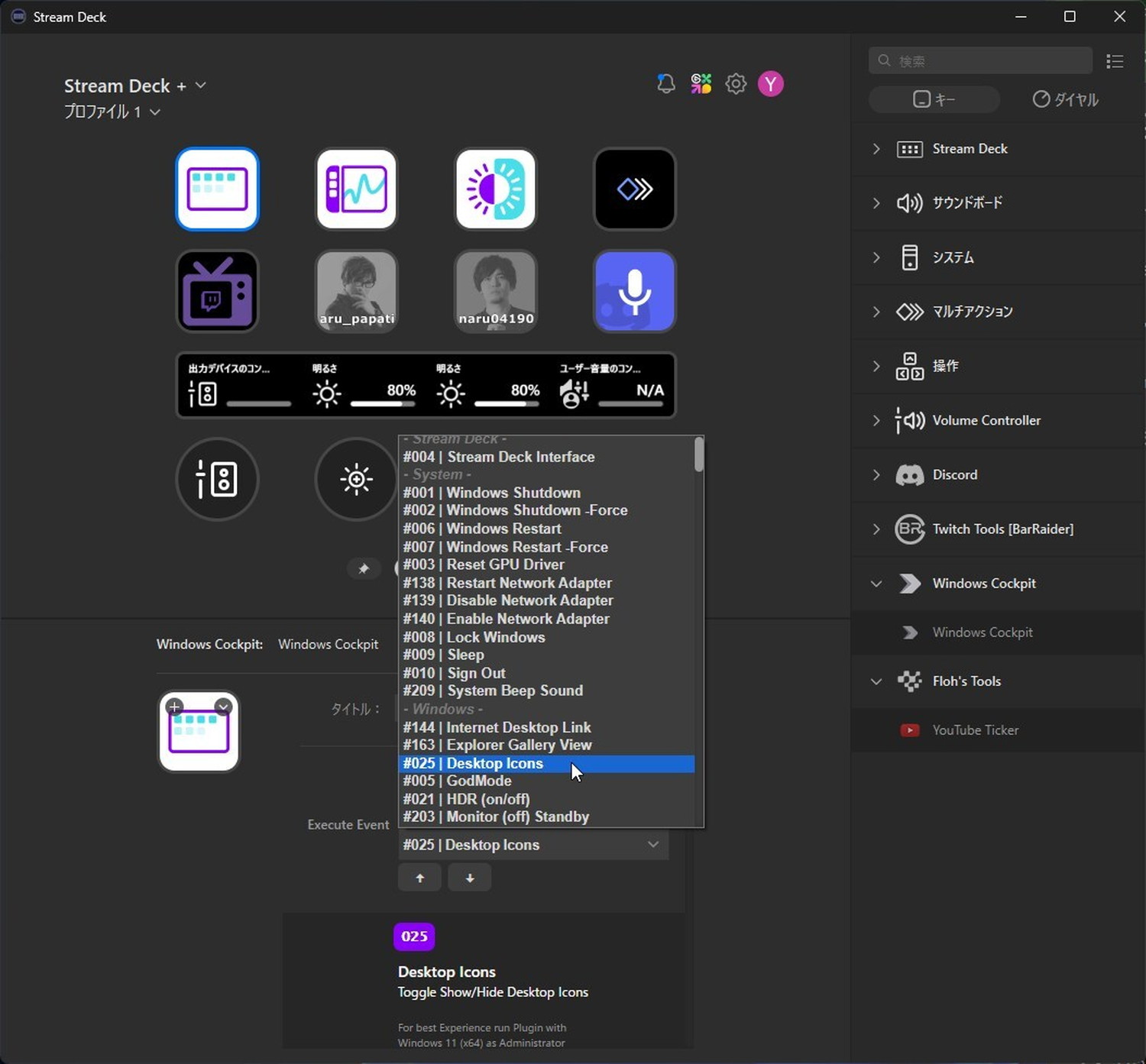
Task: Click the pin icon below dials
Action: pos(364,568)
